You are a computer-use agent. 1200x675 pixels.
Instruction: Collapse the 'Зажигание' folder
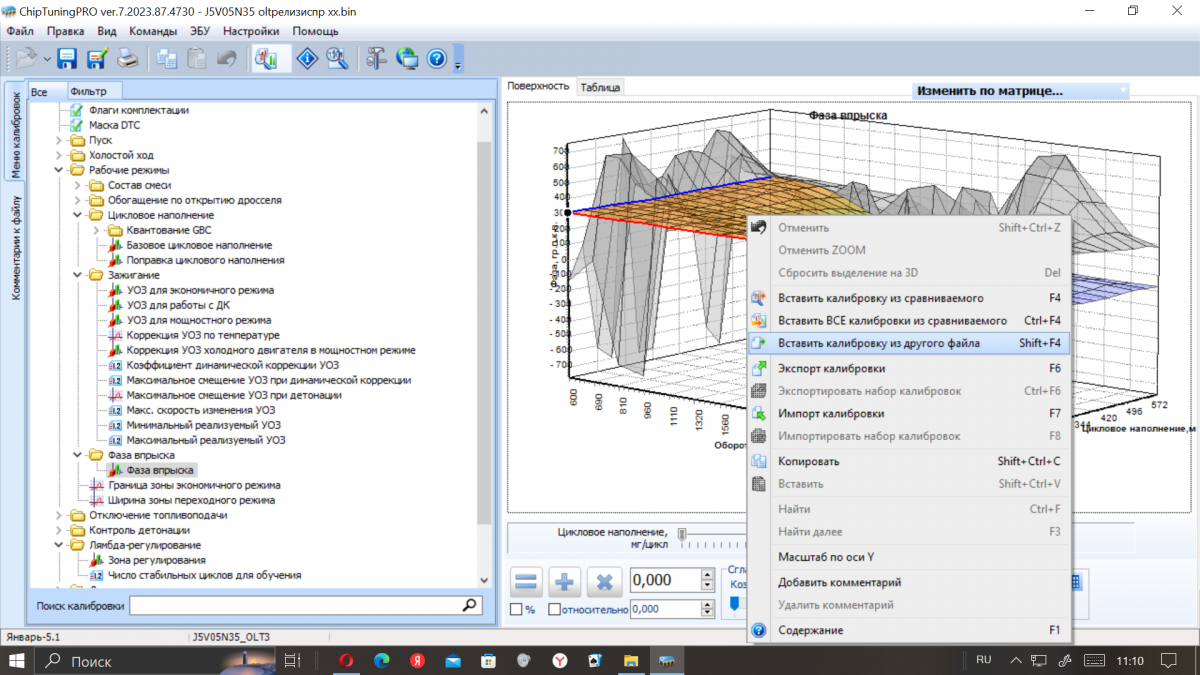tap(79, 275)
